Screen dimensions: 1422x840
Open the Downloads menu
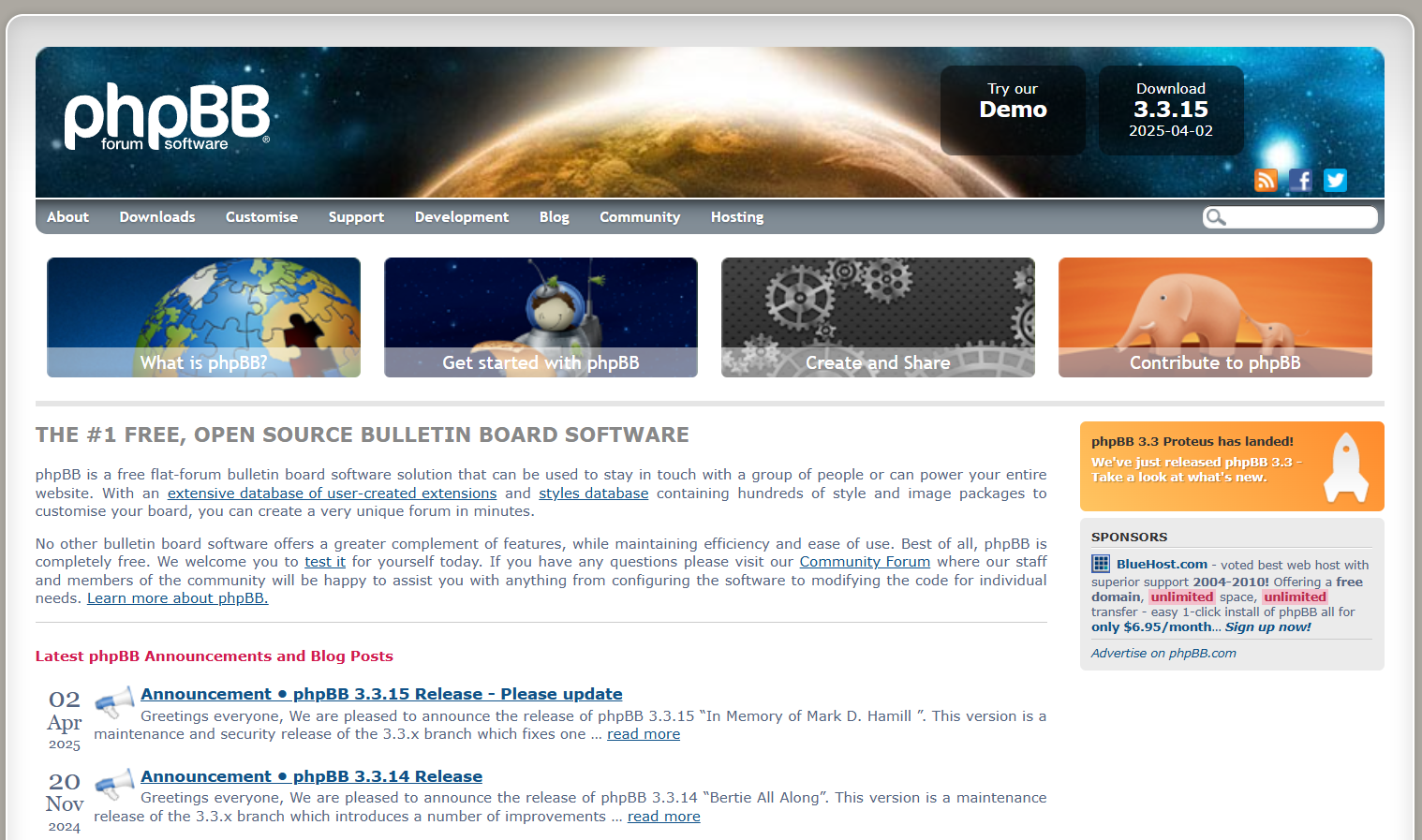157,216
